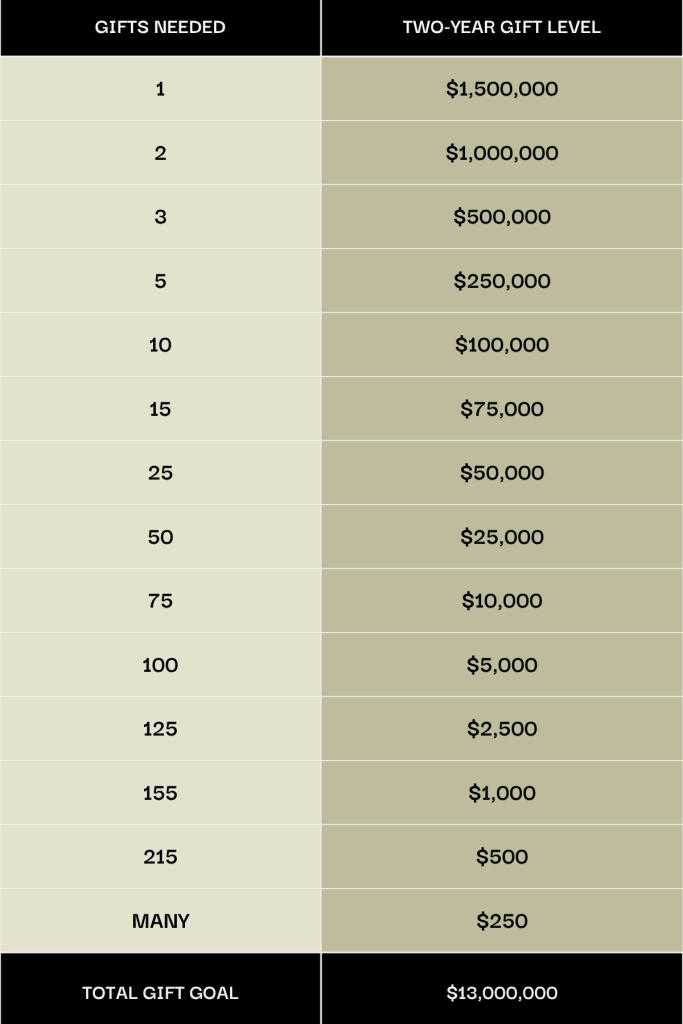683x1024 pixels.
Task: Click the $25,000 gift level cell
Action: (501, 537)
